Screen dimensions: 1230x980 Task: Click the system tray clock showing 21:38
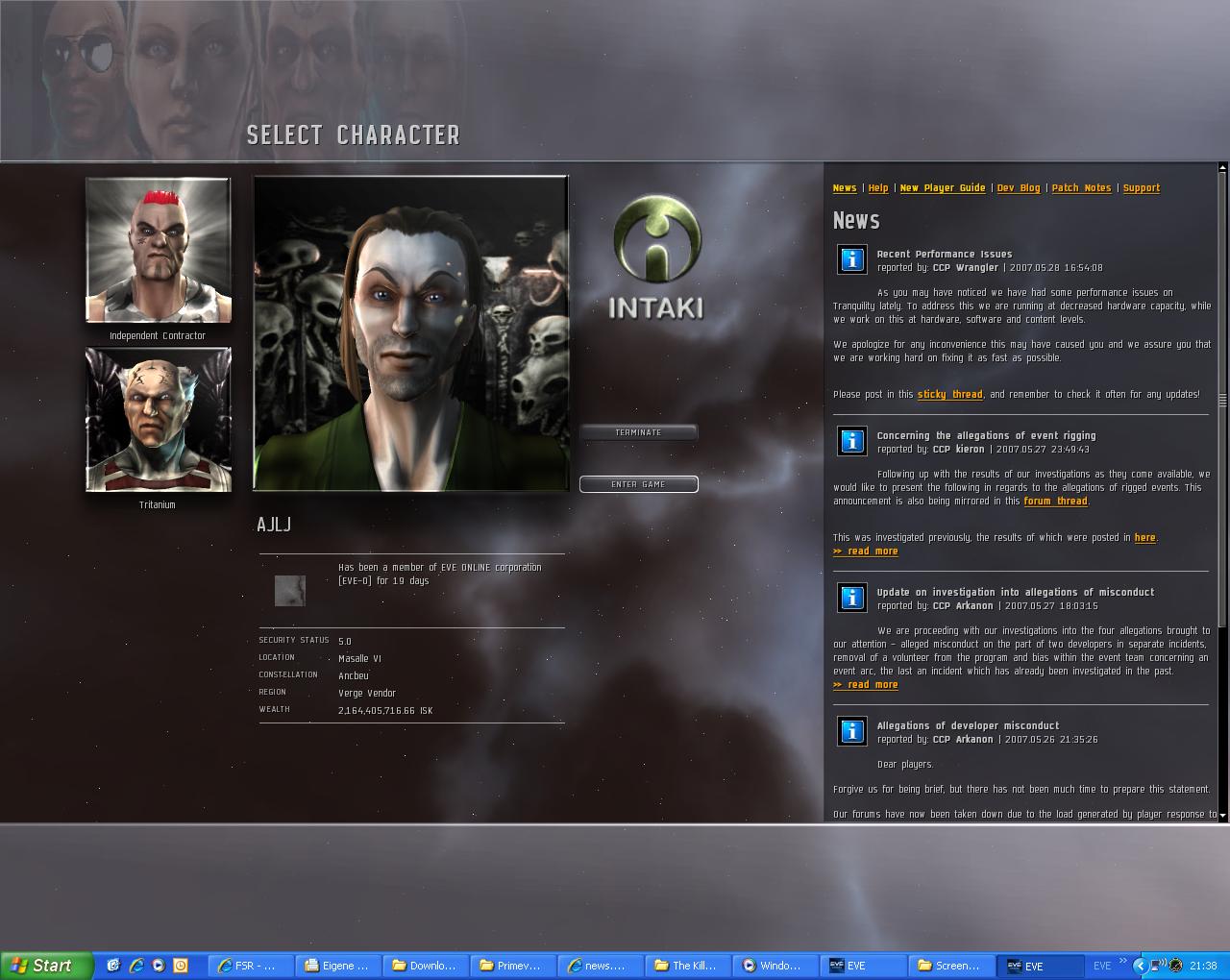(x=1203, y=966)
